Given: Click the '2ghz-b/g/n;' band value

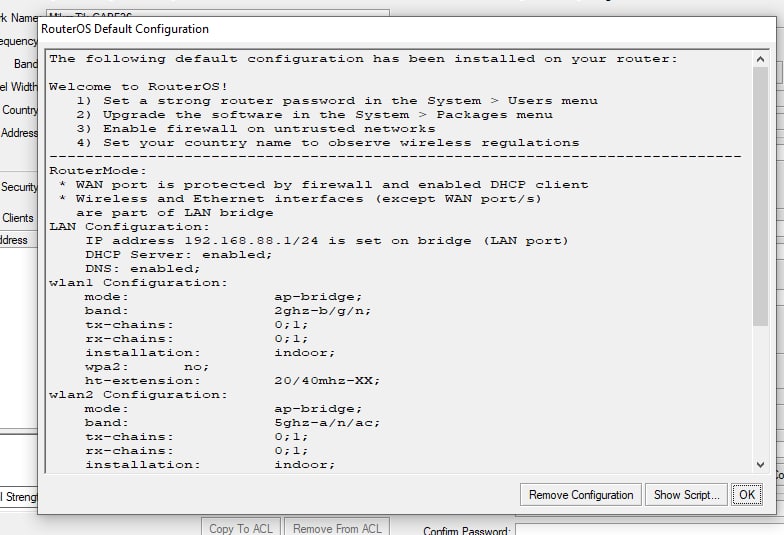Looking at the screenshot, I should pos(322,310).
